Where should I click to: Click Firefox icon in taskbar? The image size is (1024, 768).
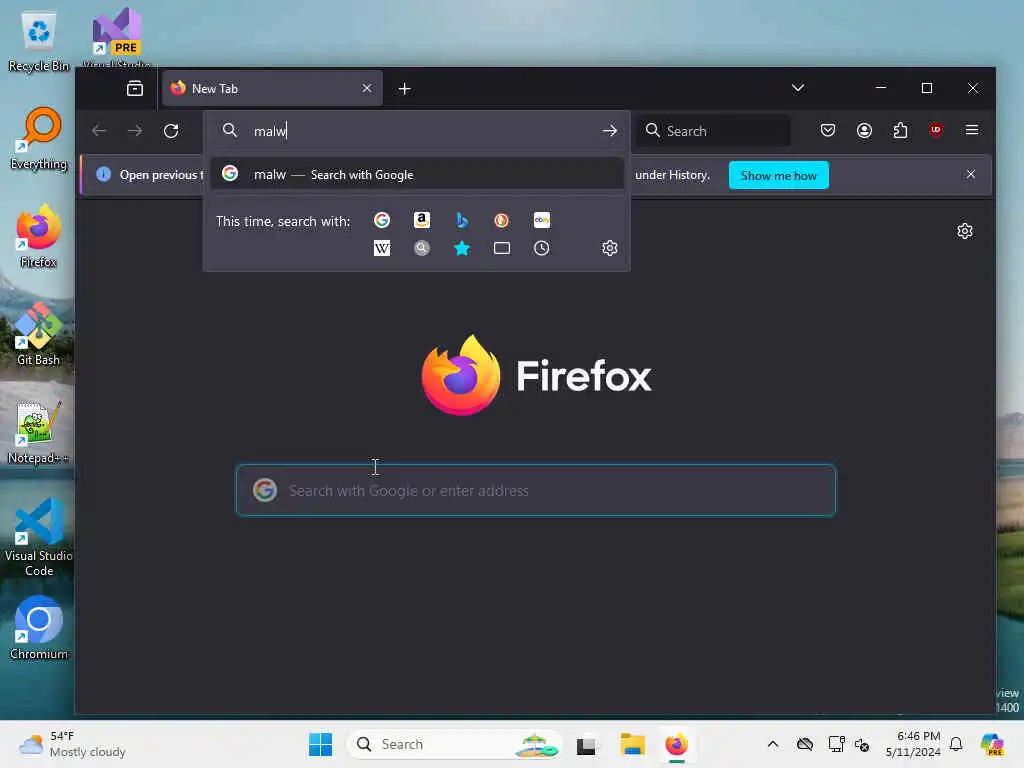[677, 744]
